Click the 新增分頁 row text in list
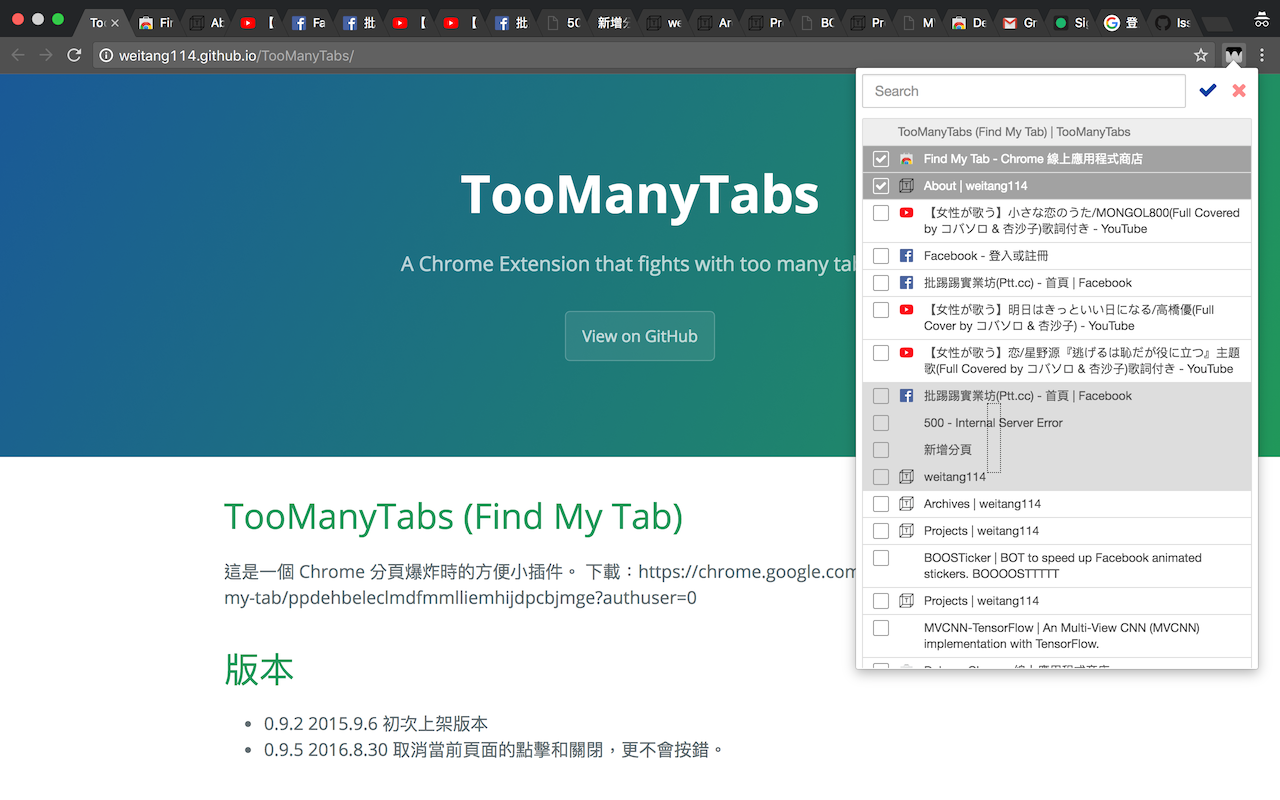Viewport: 1280px width, 800px height. 948,450
